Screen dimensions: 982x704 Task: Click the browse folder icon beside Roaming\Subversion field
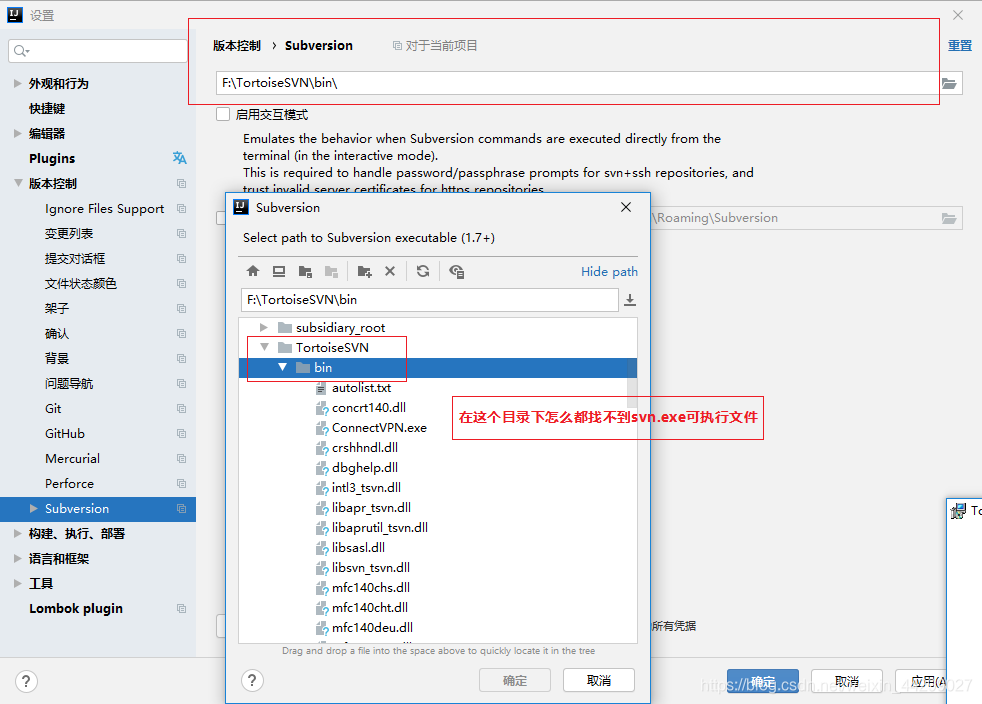point(949,218)
